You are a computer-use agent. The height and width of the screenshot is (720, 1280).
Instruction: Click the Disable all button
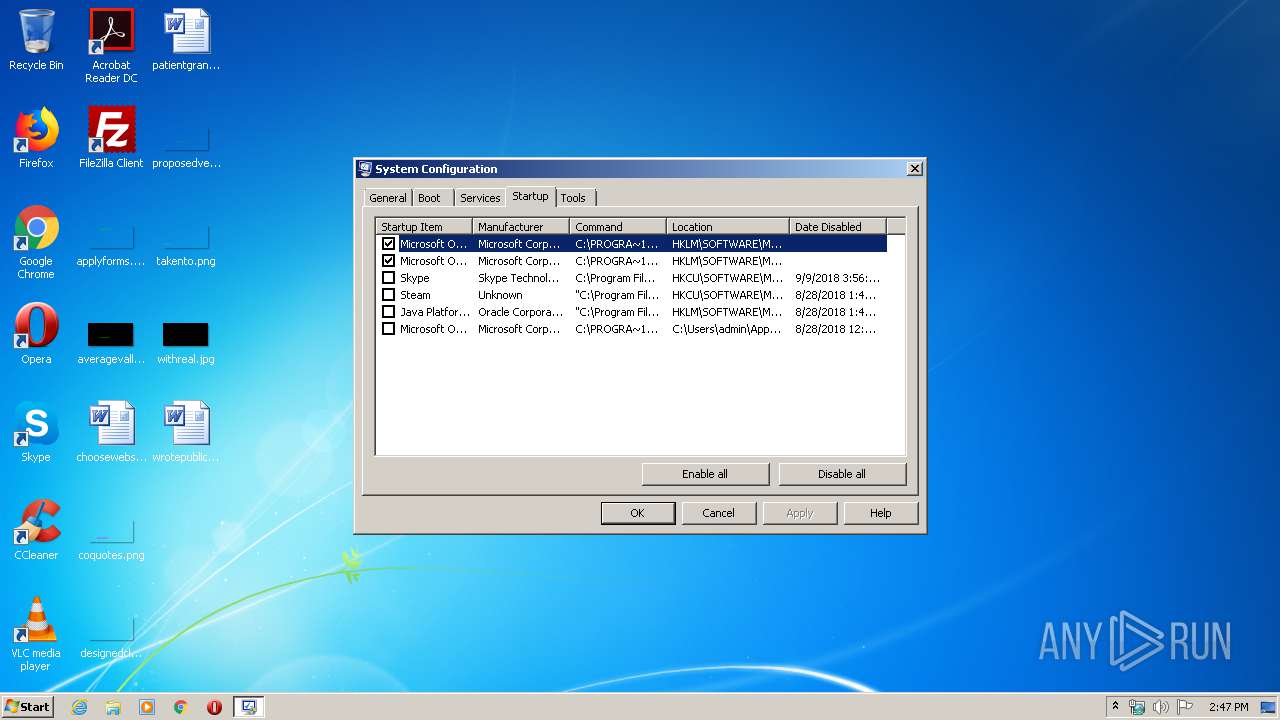coord(842,474)
